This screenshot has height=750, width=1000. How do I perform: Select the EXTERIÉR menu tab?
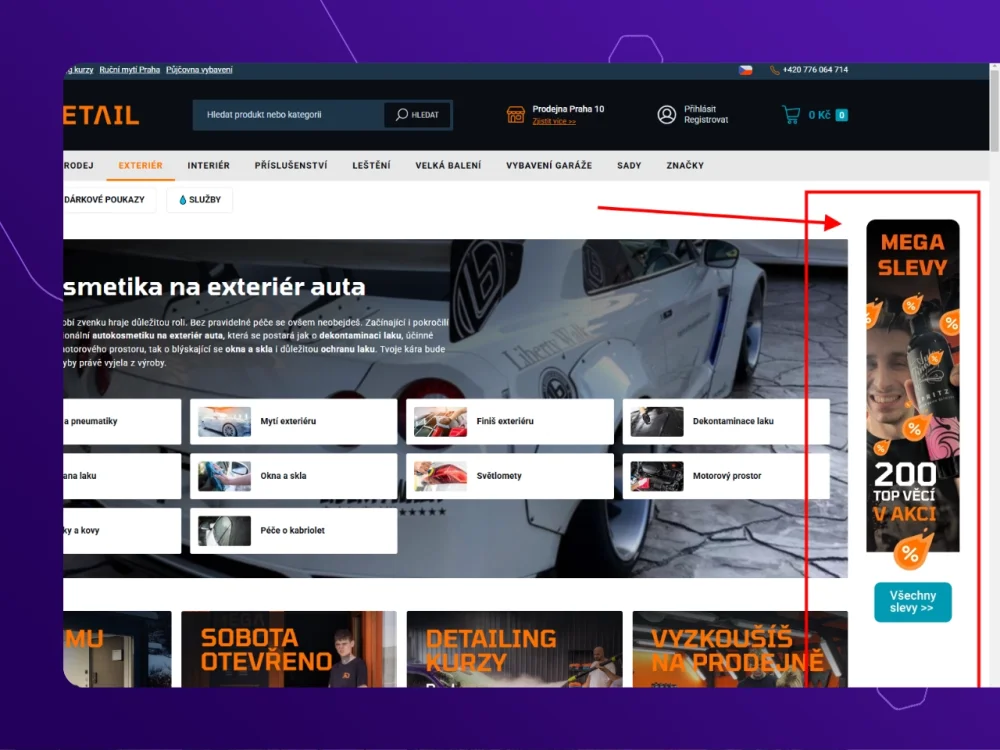[x=140, y=165]
